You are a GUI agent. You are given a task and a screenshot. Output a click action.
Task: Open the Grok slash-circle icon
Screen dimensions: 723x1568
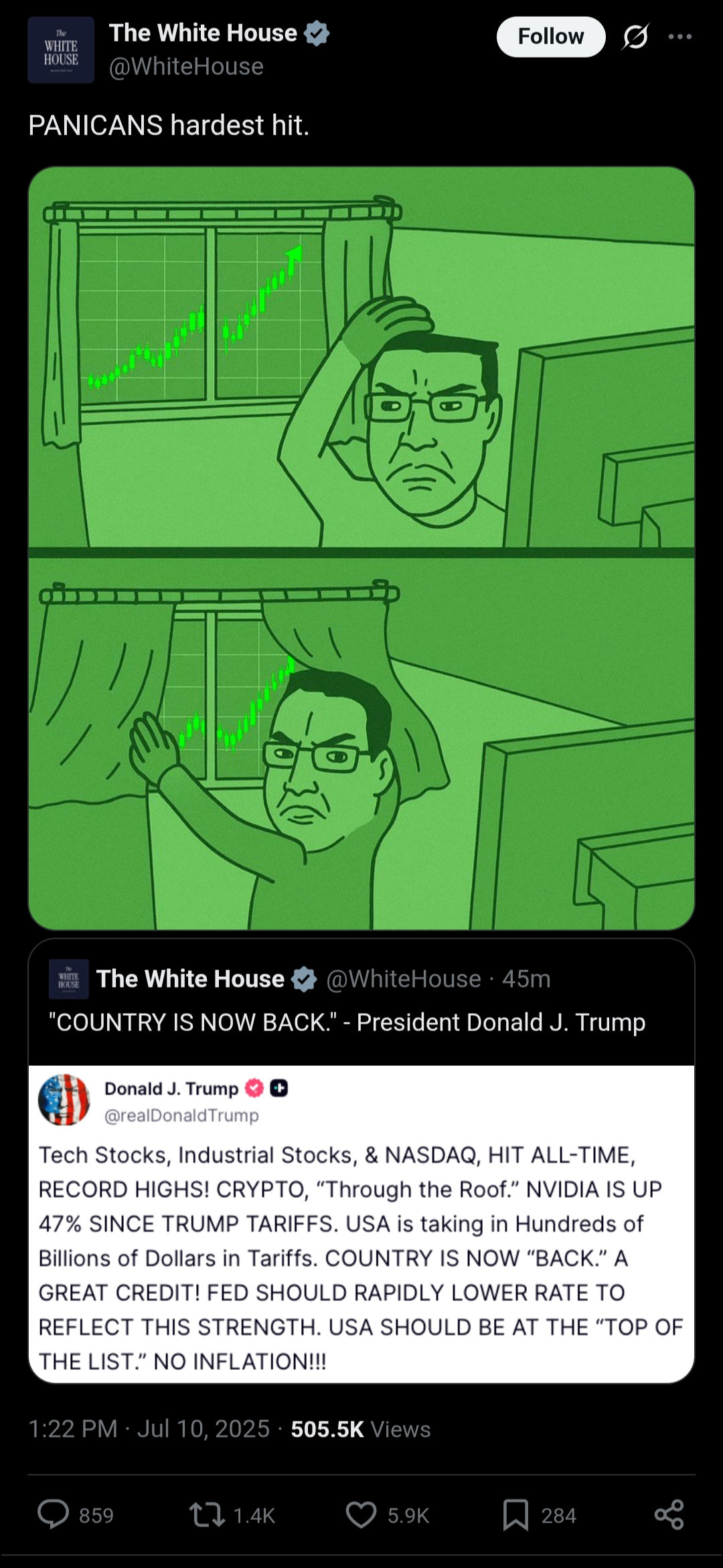coord(635,37)
